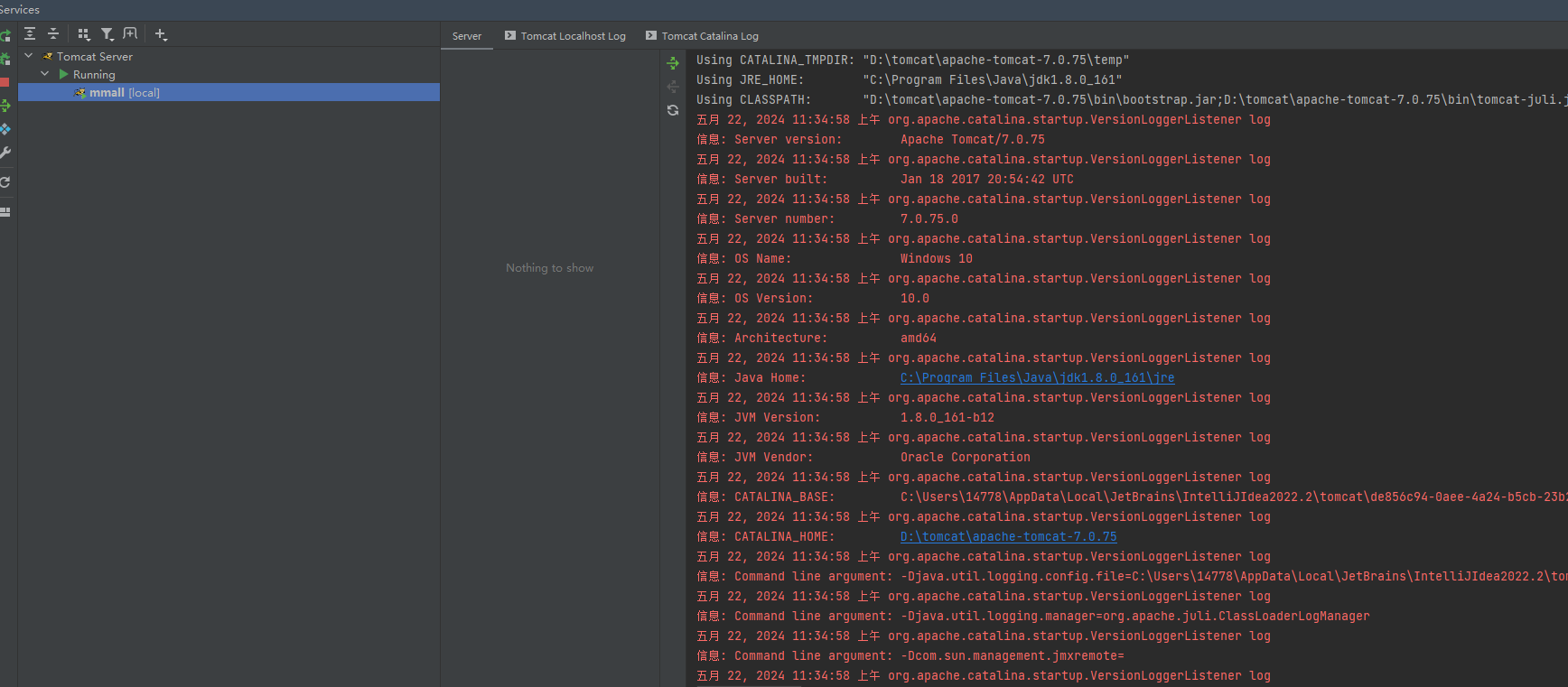Open the Tomcat Localhost Log tab

(565, 36)
